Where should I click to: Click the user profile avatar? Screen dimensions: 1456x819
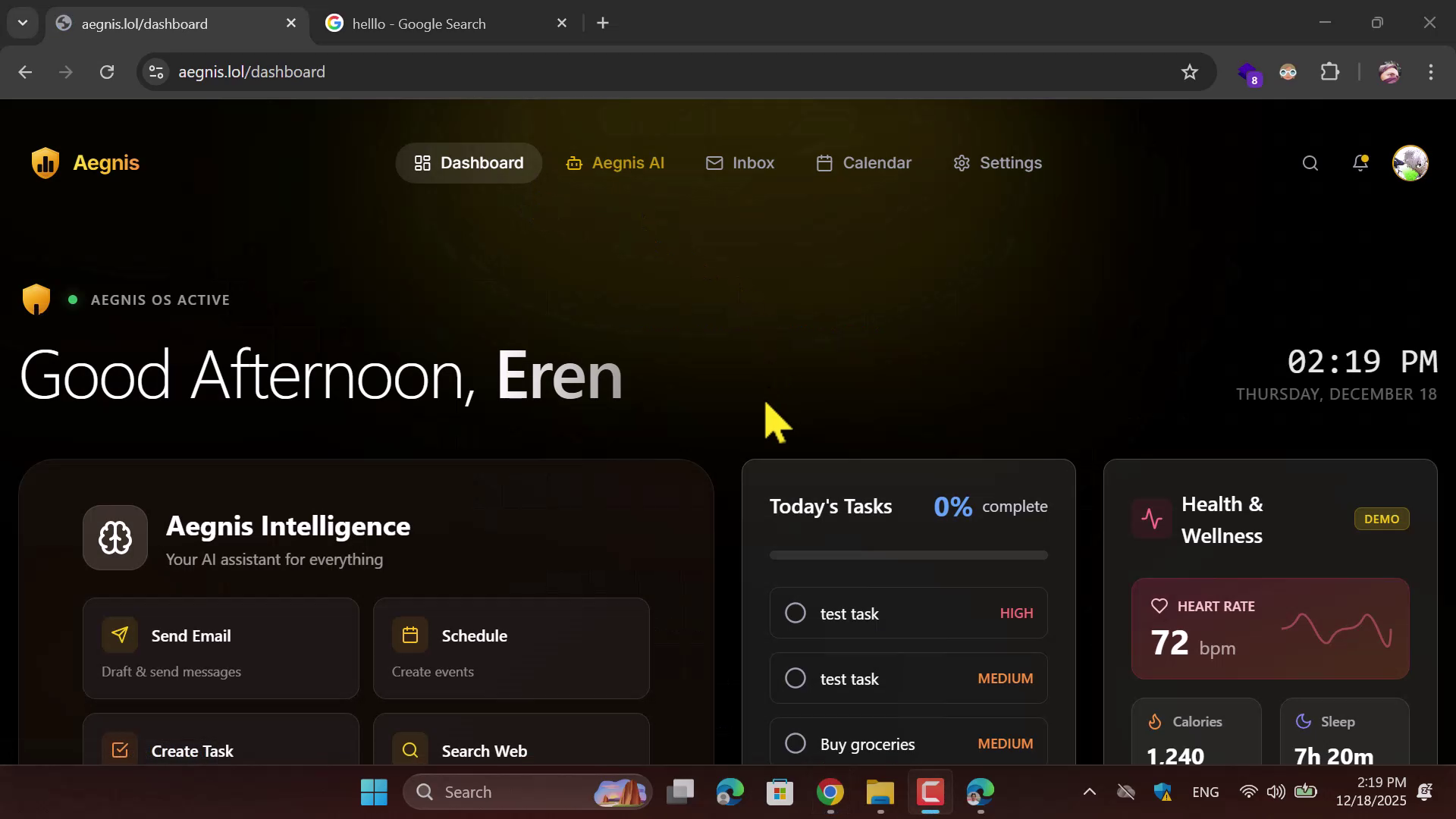(1410, 163)
